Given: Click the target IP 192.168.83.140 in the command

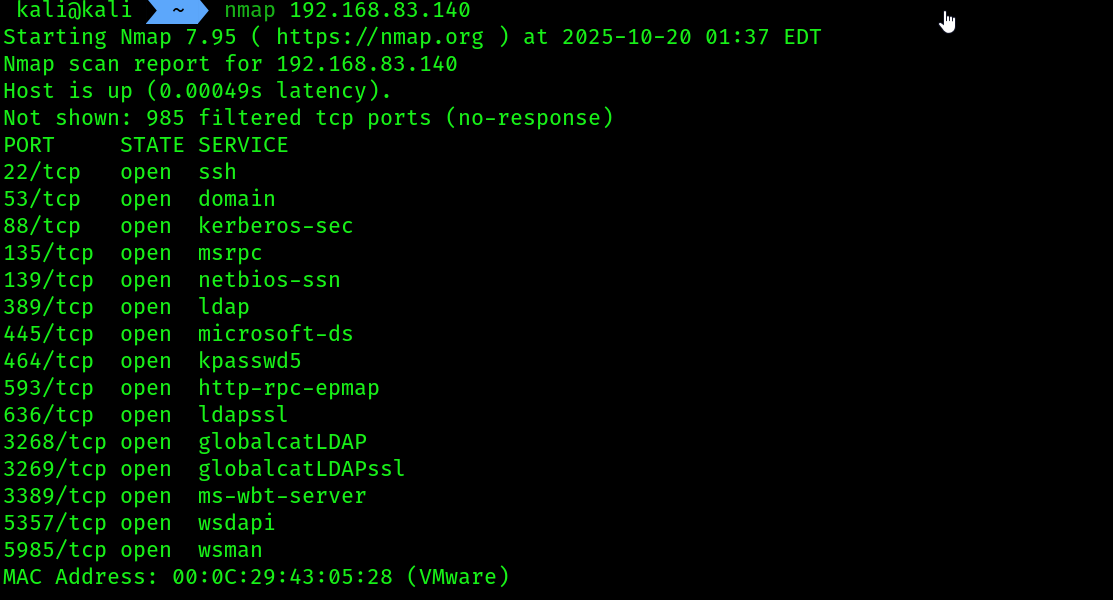Looking at the screenshot, I should coord(380,11).
